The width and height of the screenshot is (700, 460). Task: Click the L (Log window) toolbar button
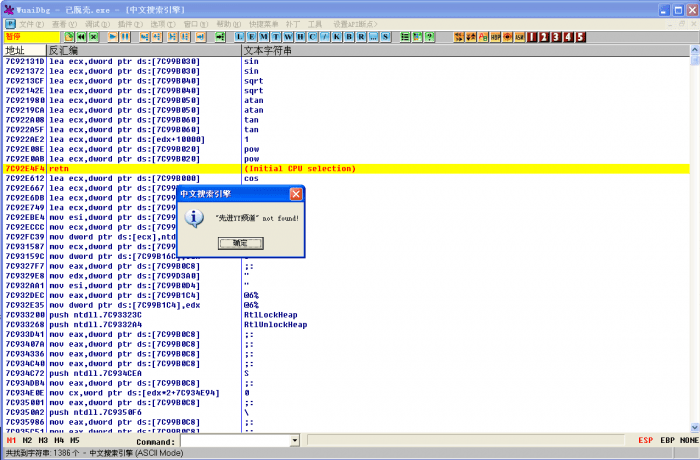tap(238, 37)
